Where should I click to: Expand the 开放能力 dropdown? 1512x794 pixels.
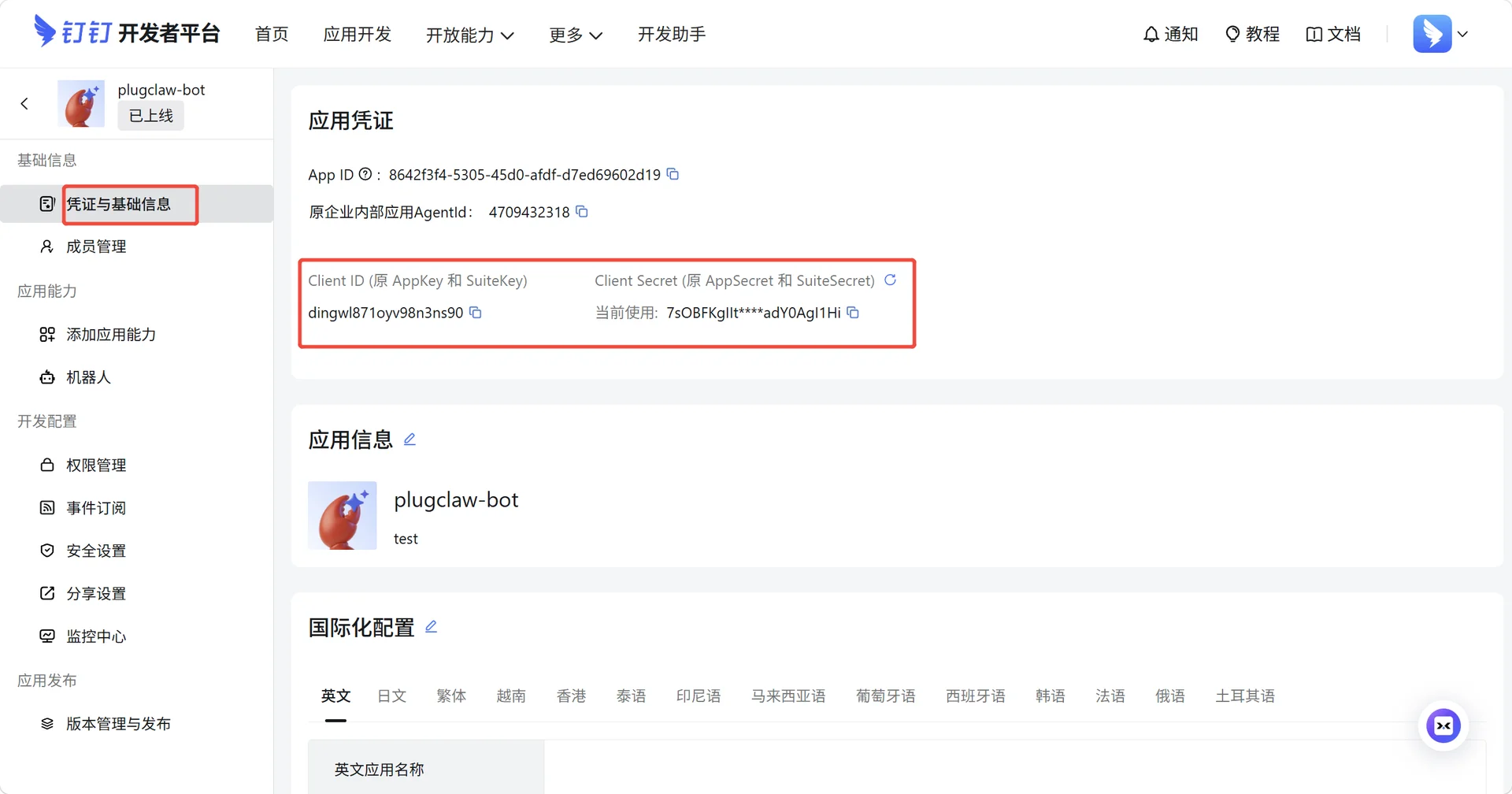[x=470, y=35]
